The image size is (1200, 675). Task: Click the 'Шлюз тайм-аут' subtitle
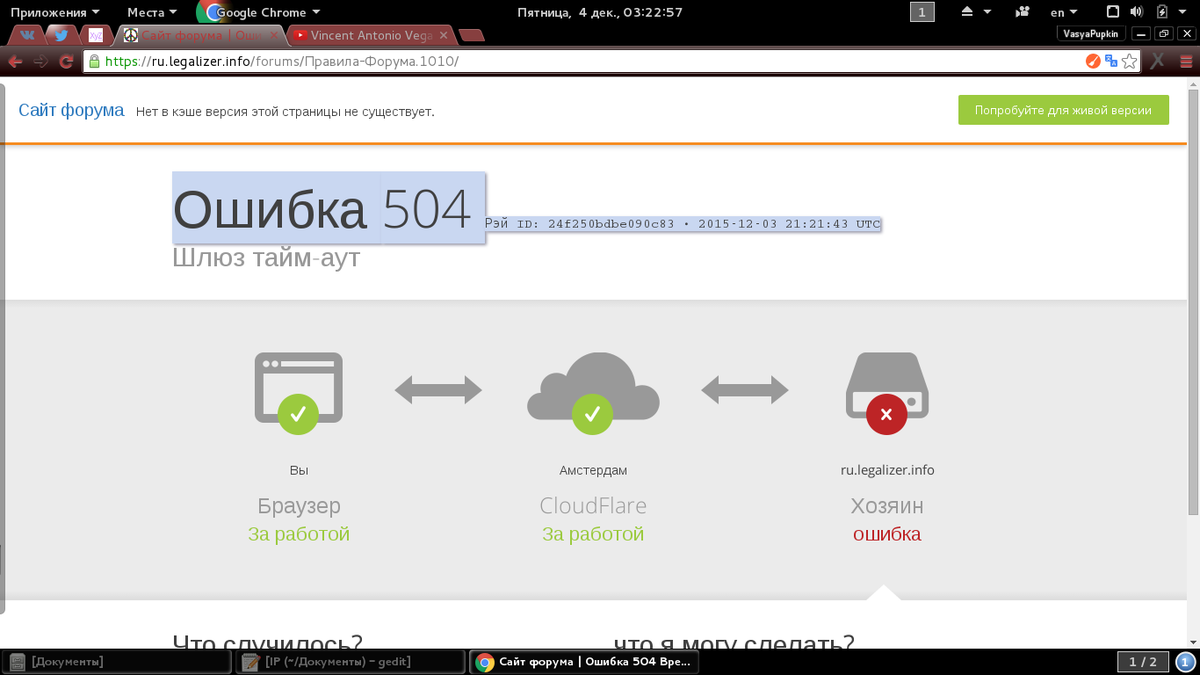[x=266, y=257]
